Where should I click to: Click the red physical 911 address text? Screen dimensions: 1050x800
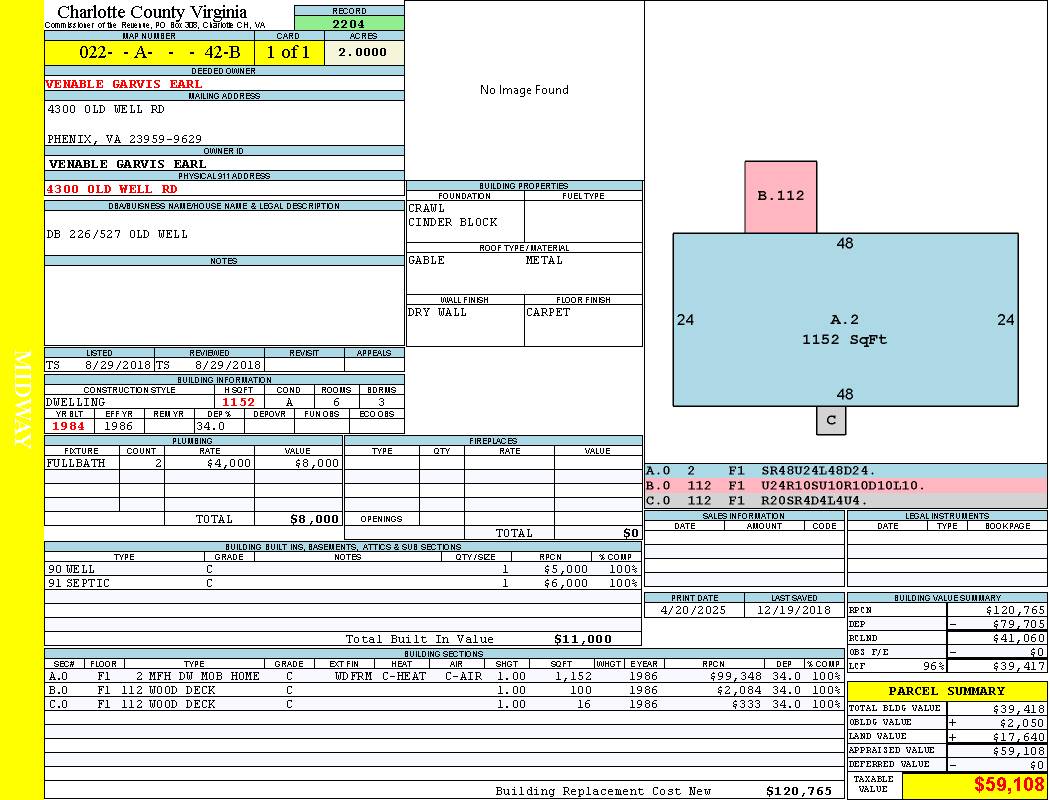(112, 189)
